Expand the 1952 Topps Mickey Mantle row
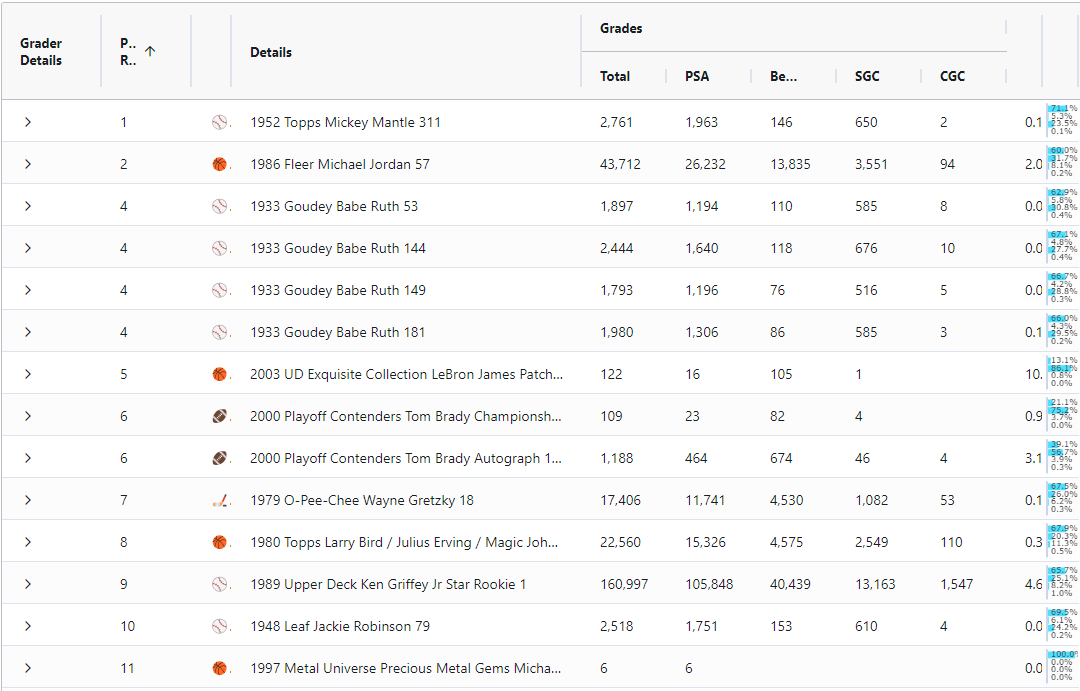This screenshot has height=691, width=1080. (x=28, y=122)
